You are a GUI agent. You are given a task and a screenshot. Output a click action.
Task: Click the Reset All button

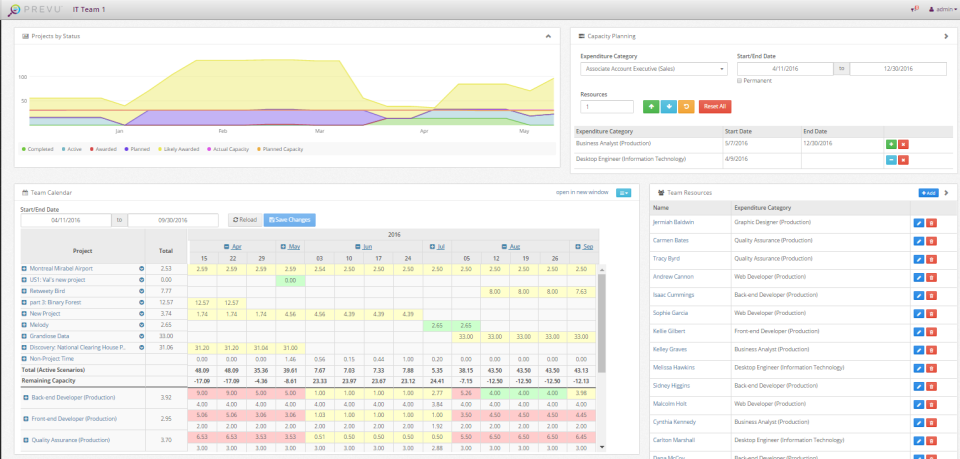714,106
